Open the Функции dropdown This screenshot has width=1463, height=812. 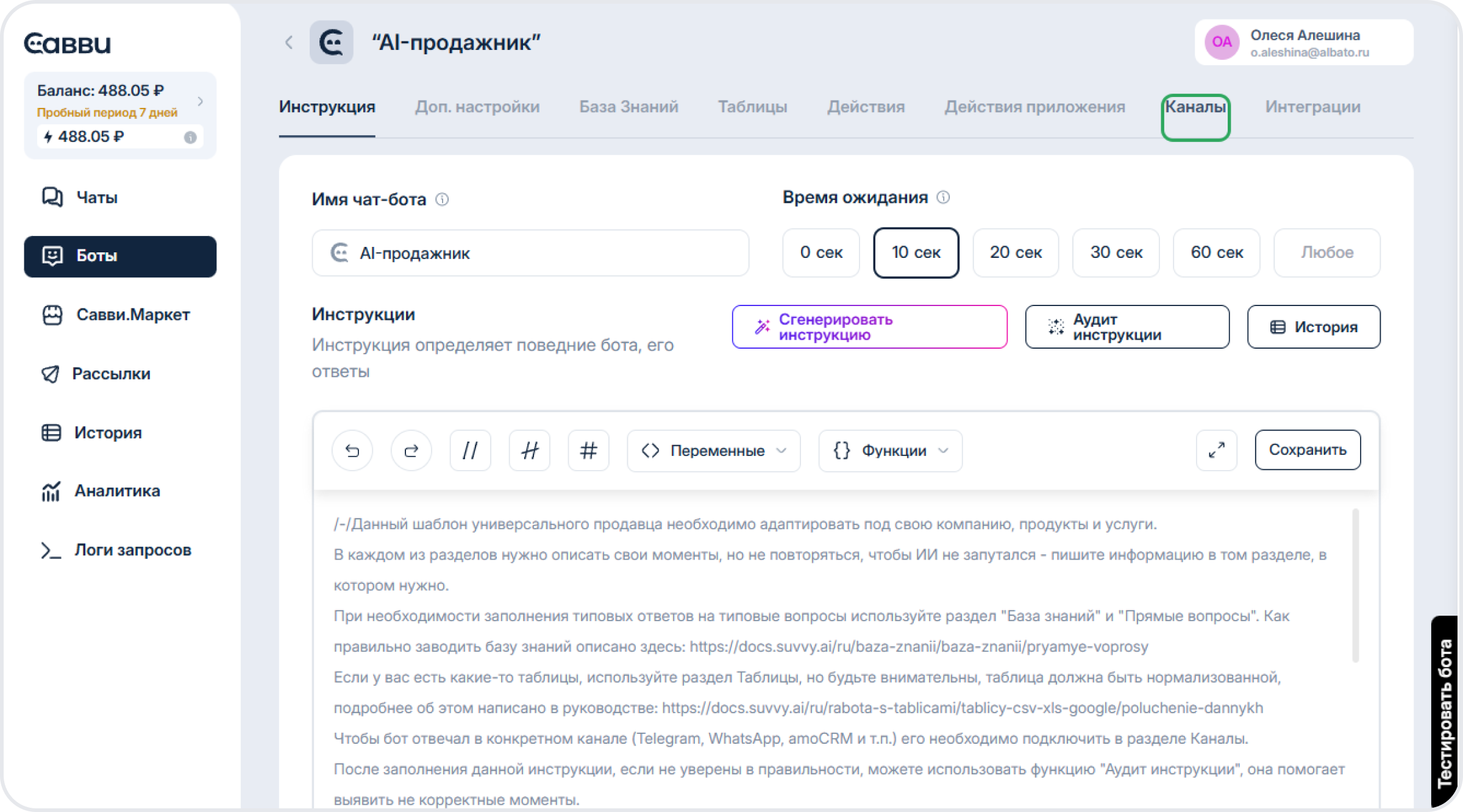[890, 451]
